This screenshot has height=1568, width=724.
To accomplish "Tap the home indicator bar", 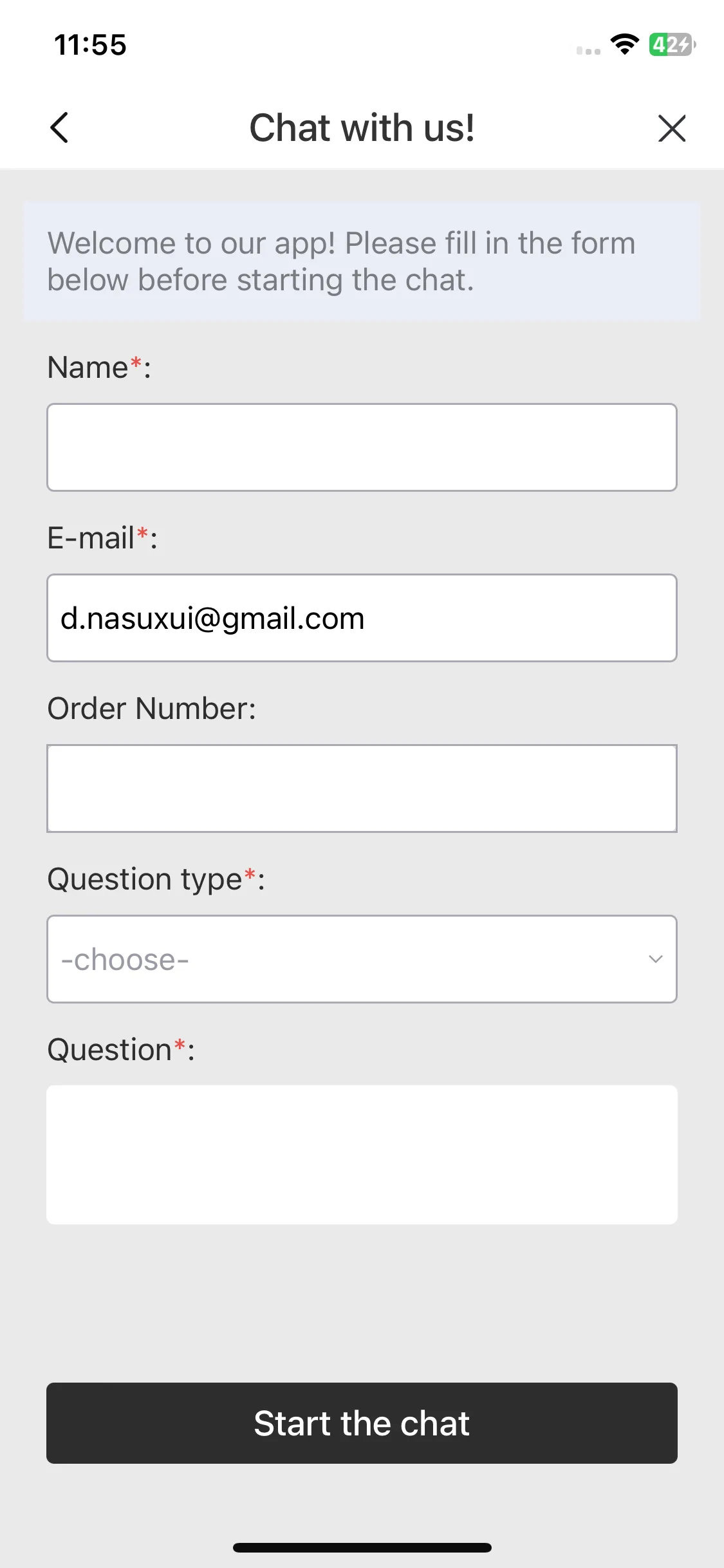I will tap(362, 1547).
